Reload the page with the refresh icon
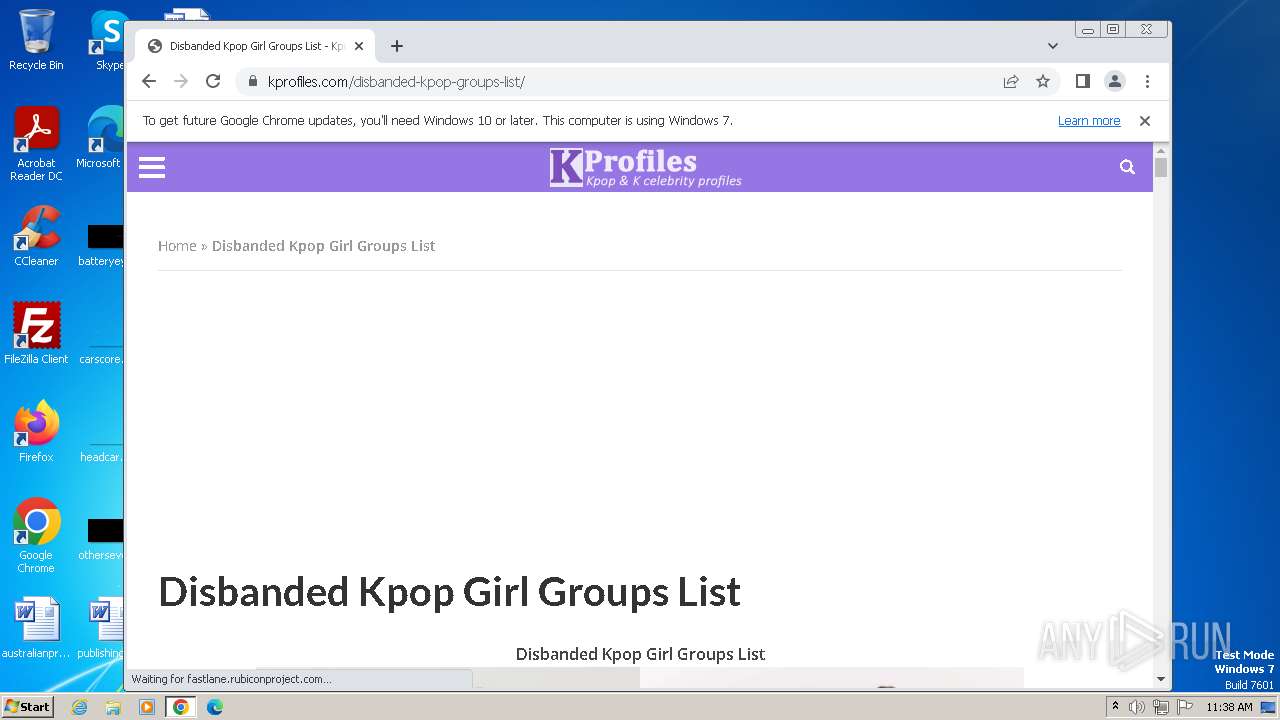The width and height of the screenshot is (1280, 720). (213, 81)
